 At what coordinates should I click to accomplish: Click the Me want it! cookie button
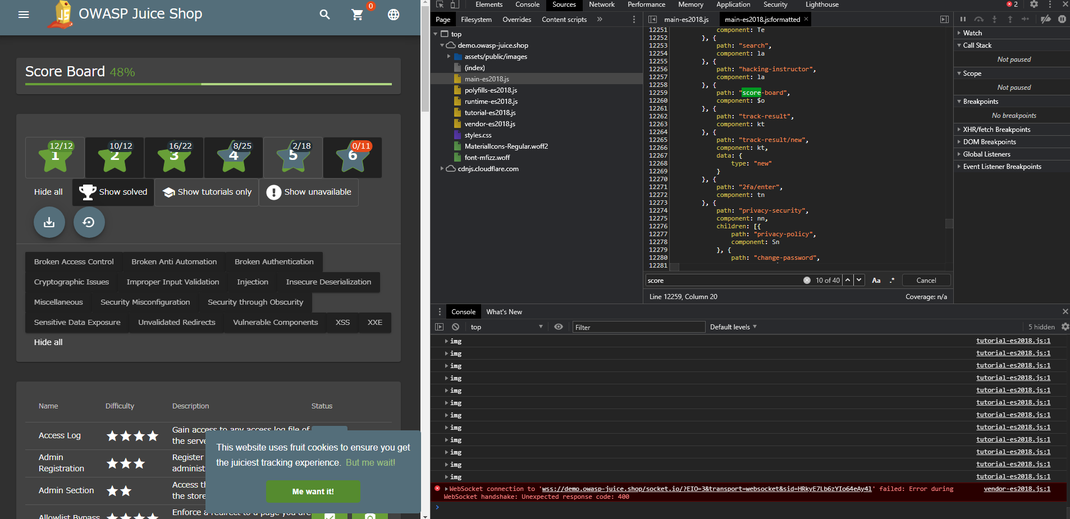point(313,491)
